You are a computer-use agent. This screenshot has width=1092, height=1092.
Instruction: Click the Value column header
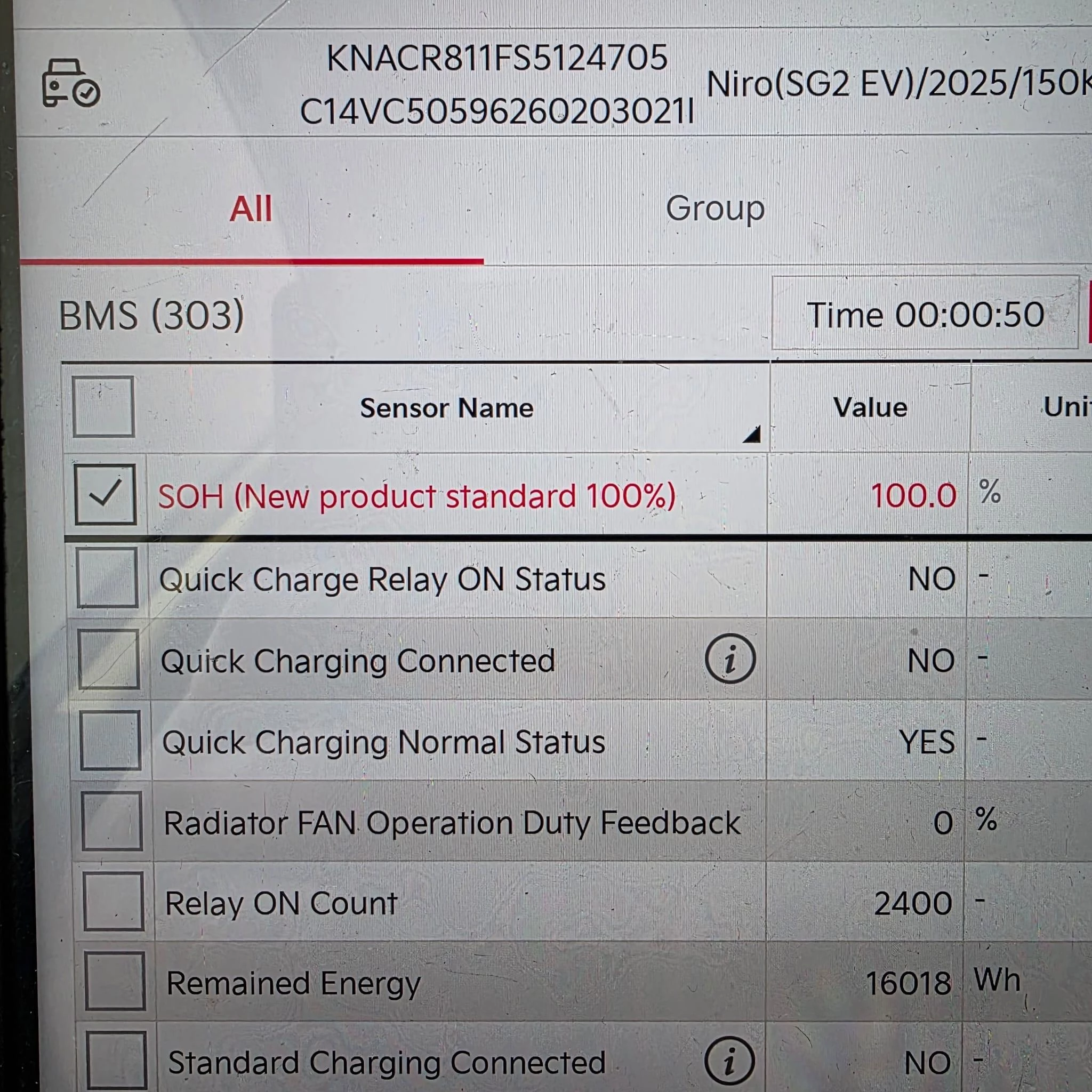(x=870, y=407)
